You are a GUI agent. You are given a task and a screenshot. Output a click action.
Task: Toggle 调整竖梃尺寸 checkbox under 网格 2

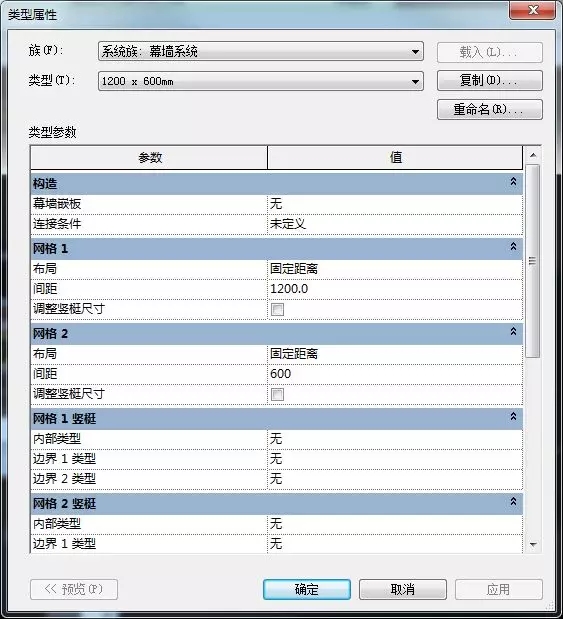coord(277,394)
